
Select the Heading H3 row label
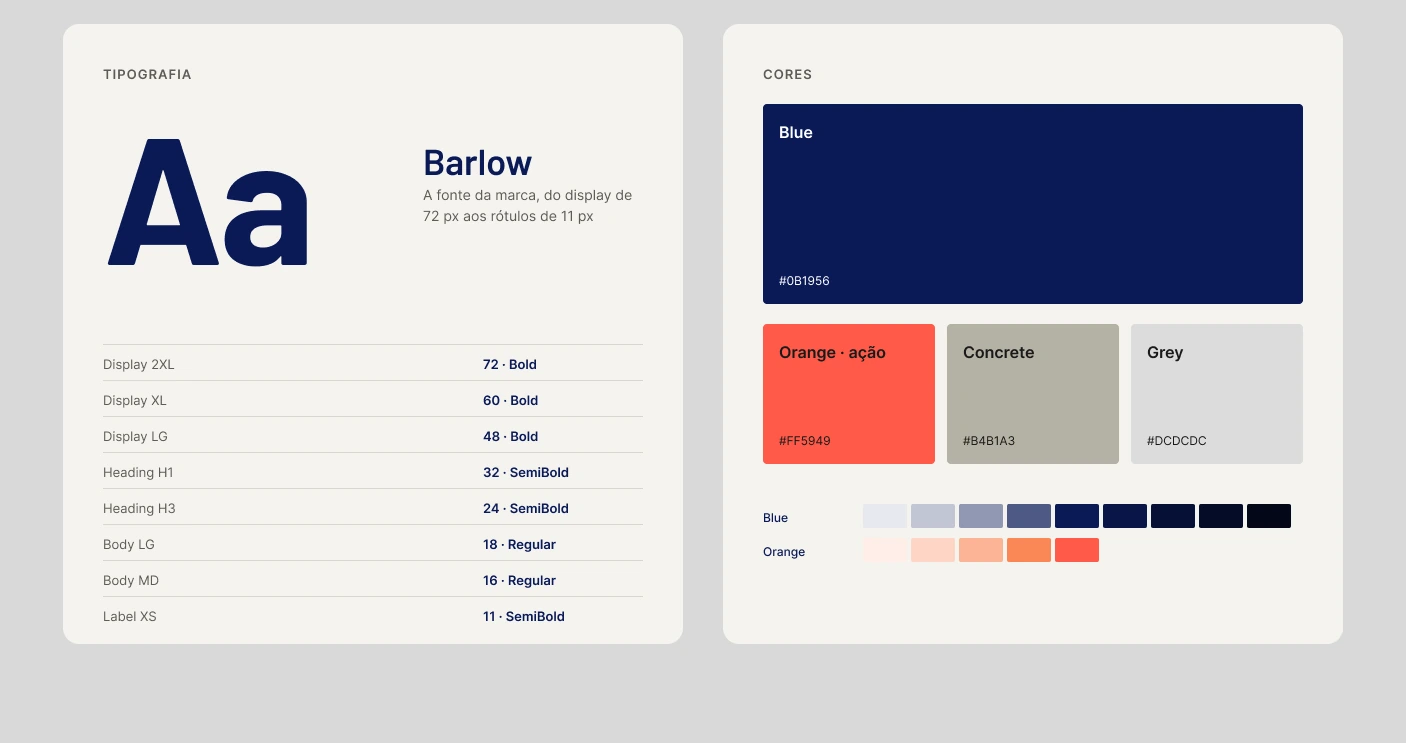coord(139,509)
